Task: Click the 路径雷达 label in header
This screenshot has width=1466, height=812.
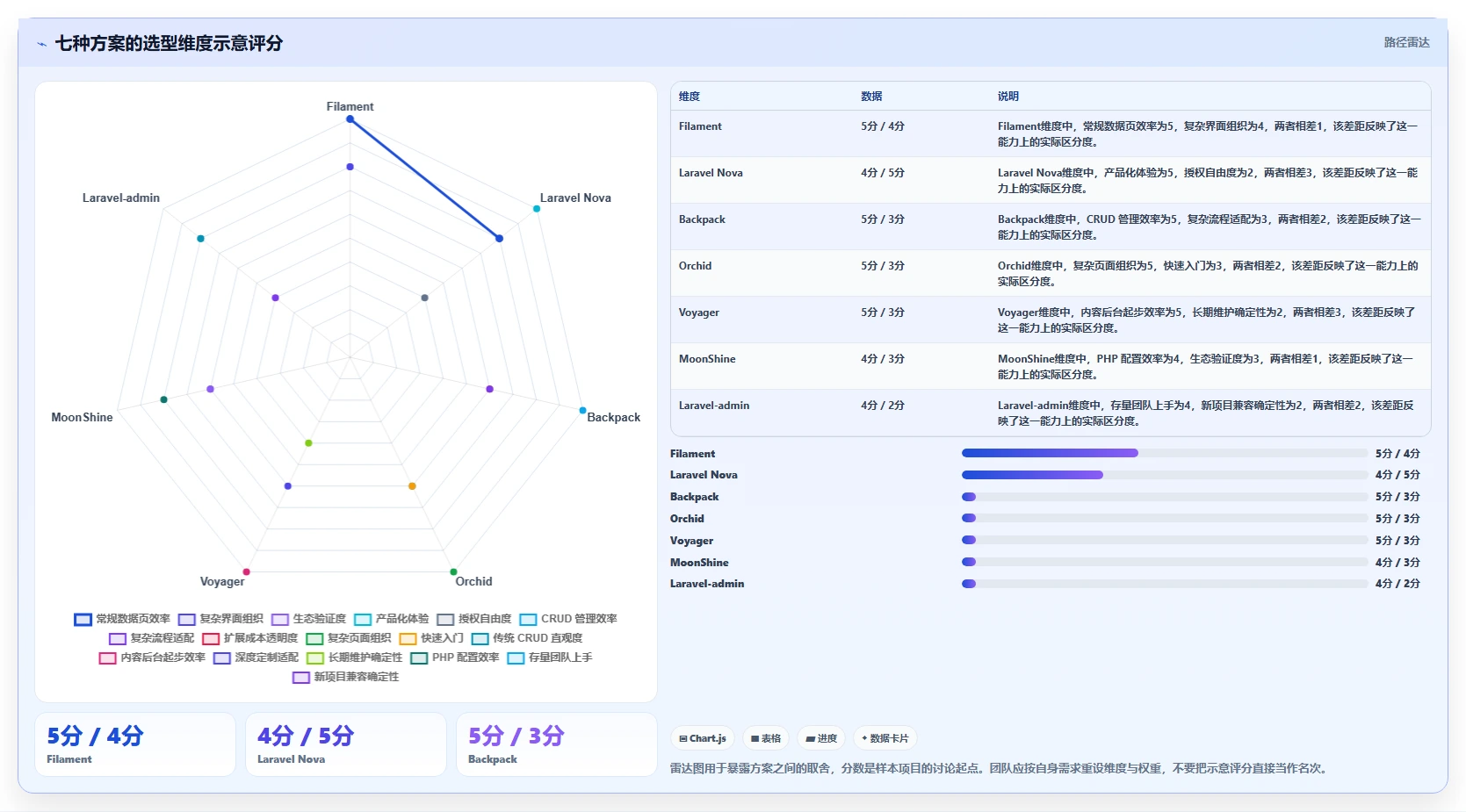Action: (x=1406, y=42)
